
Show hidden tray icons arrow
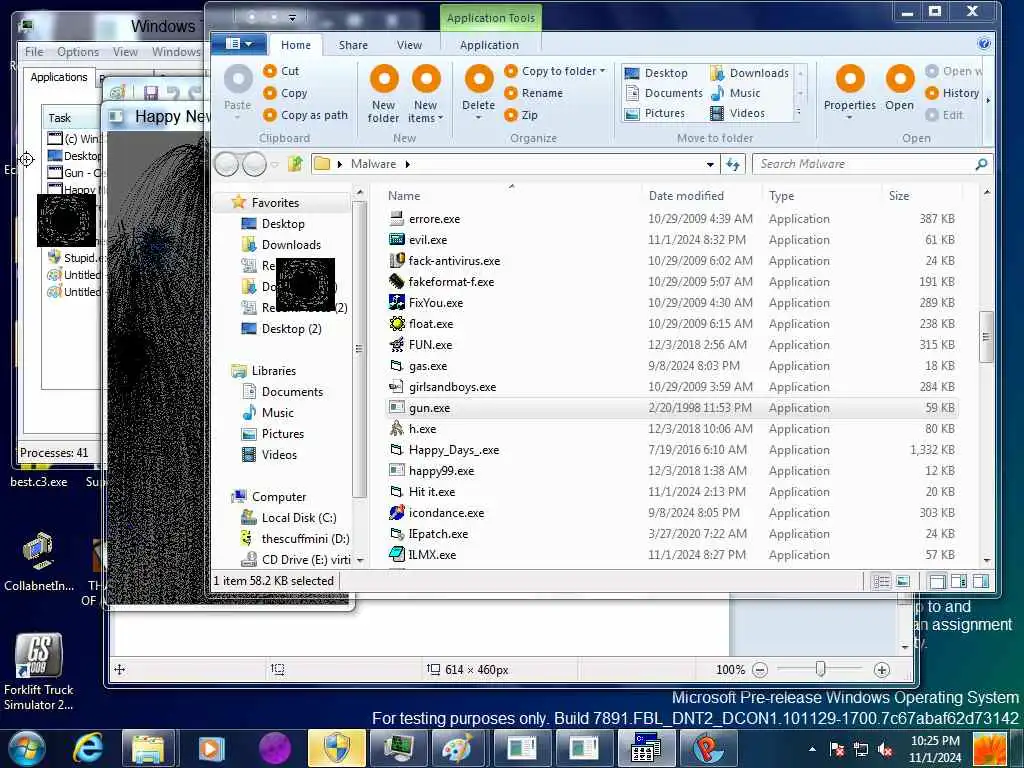(x=812, y=749)
